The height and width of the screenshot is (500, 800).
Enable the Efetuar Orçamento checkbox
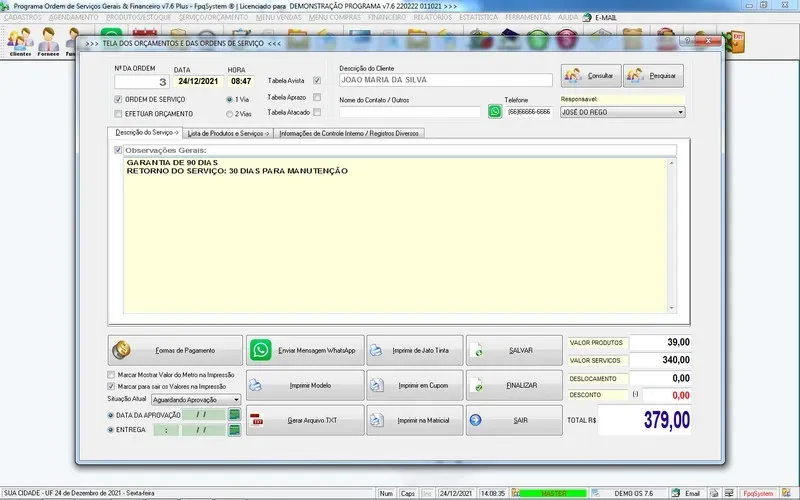pyautogui.click(x=119, y=114)
